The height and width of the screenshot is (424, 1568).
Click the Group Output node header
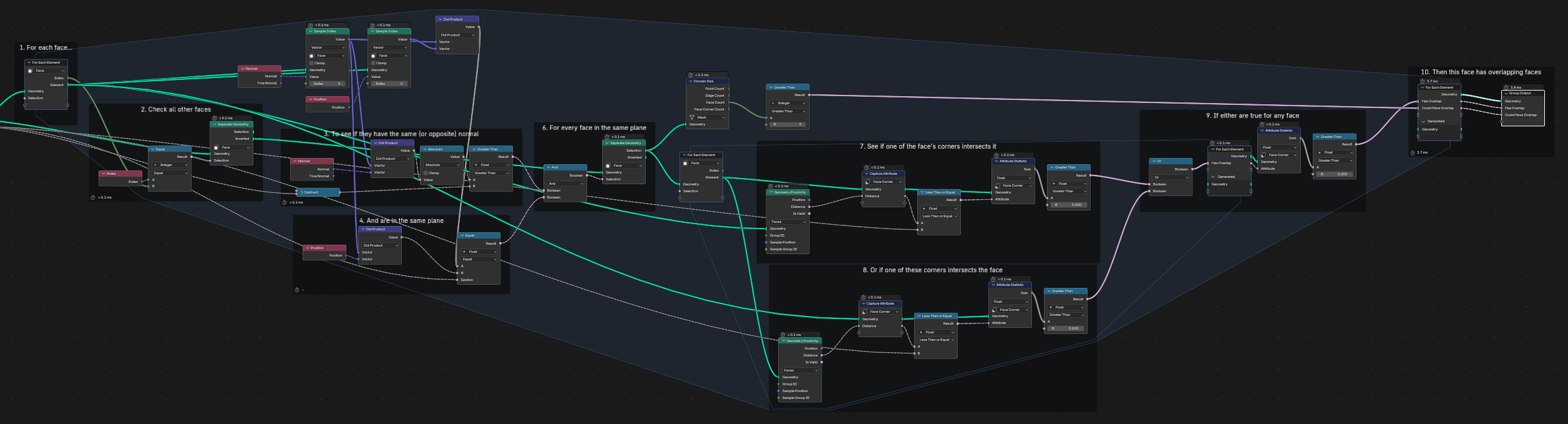coord(1522,93)
